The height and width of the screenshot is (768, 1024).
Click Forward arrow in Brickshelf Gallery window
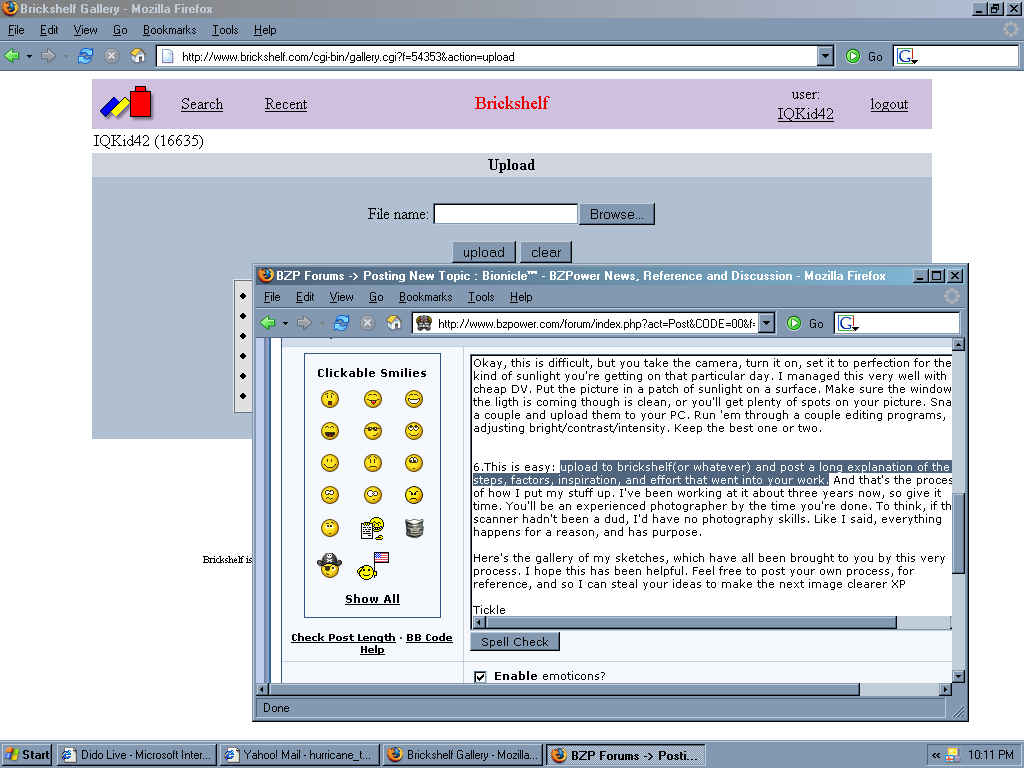(x=48, y=56)
